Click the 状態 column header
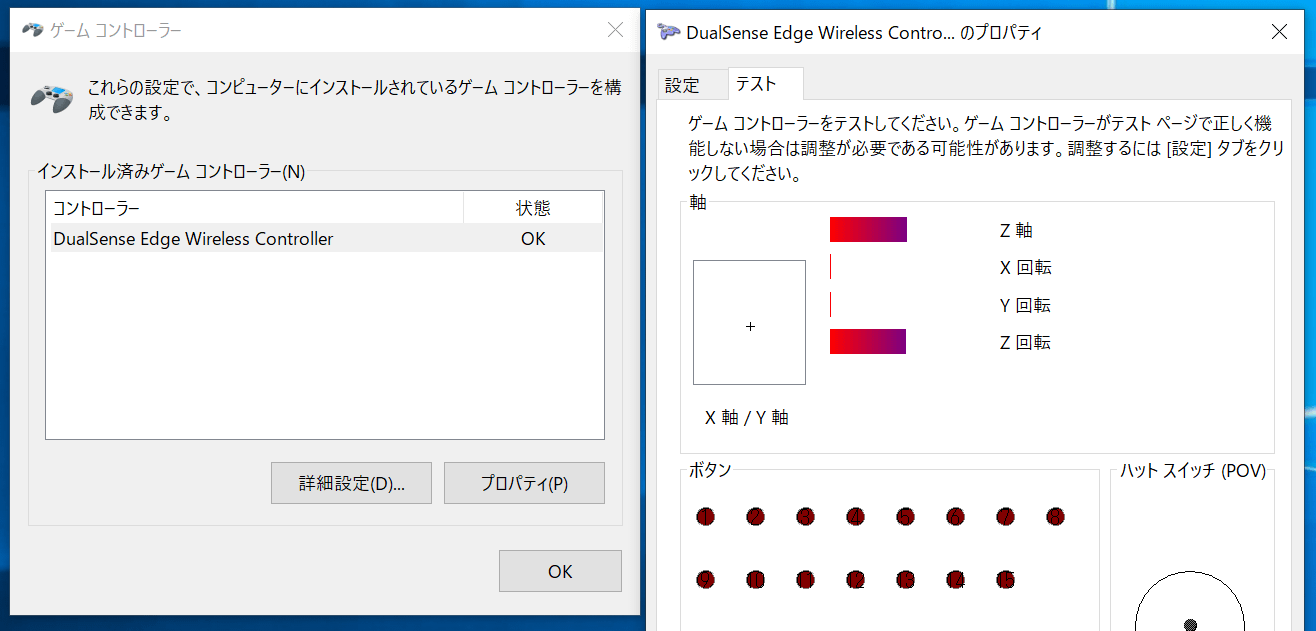 click(533, 208)
